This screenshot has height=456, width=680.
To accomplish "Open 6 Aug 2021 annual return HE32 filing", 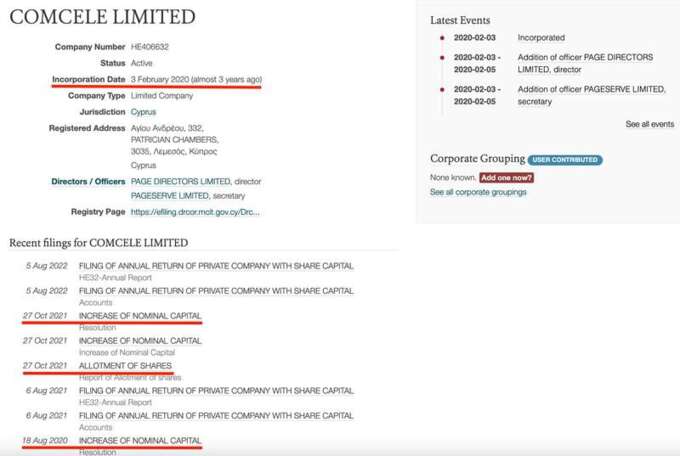I will coord(216,390).
